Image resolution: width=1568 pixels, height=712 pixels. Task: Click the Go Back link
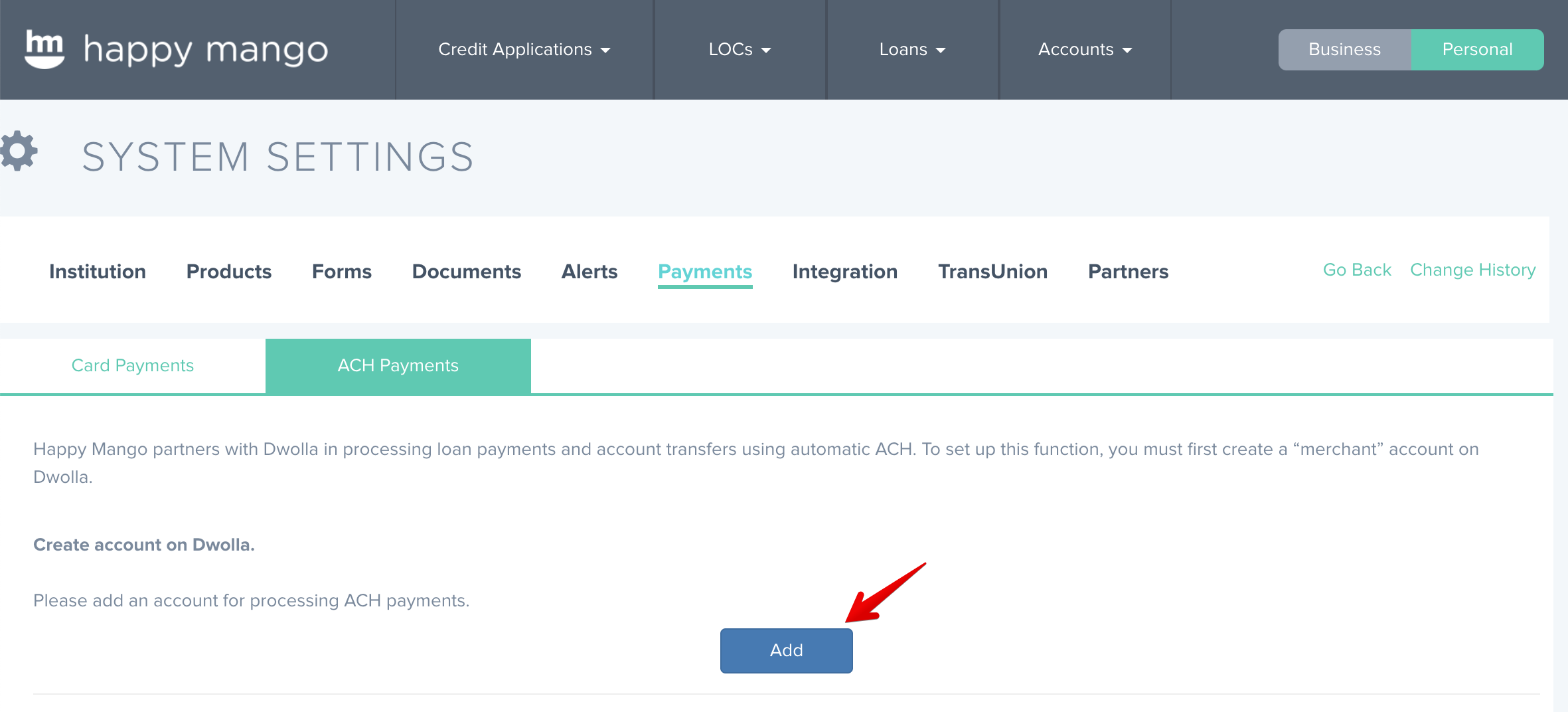pos(1357,270)
